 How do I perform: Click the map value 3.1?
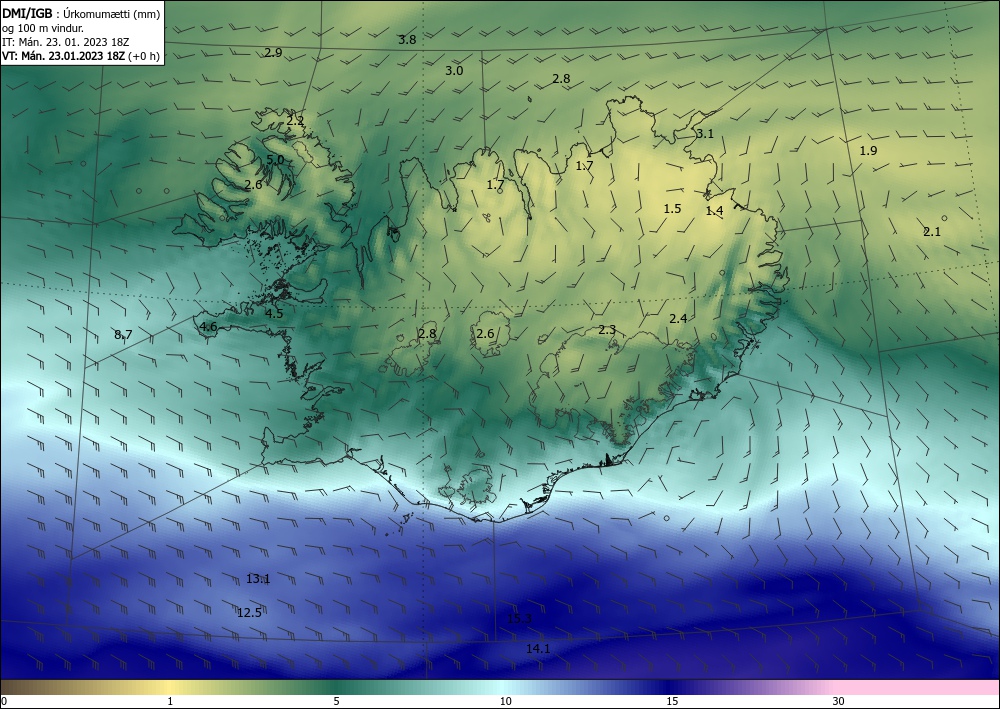click(705, 134)
